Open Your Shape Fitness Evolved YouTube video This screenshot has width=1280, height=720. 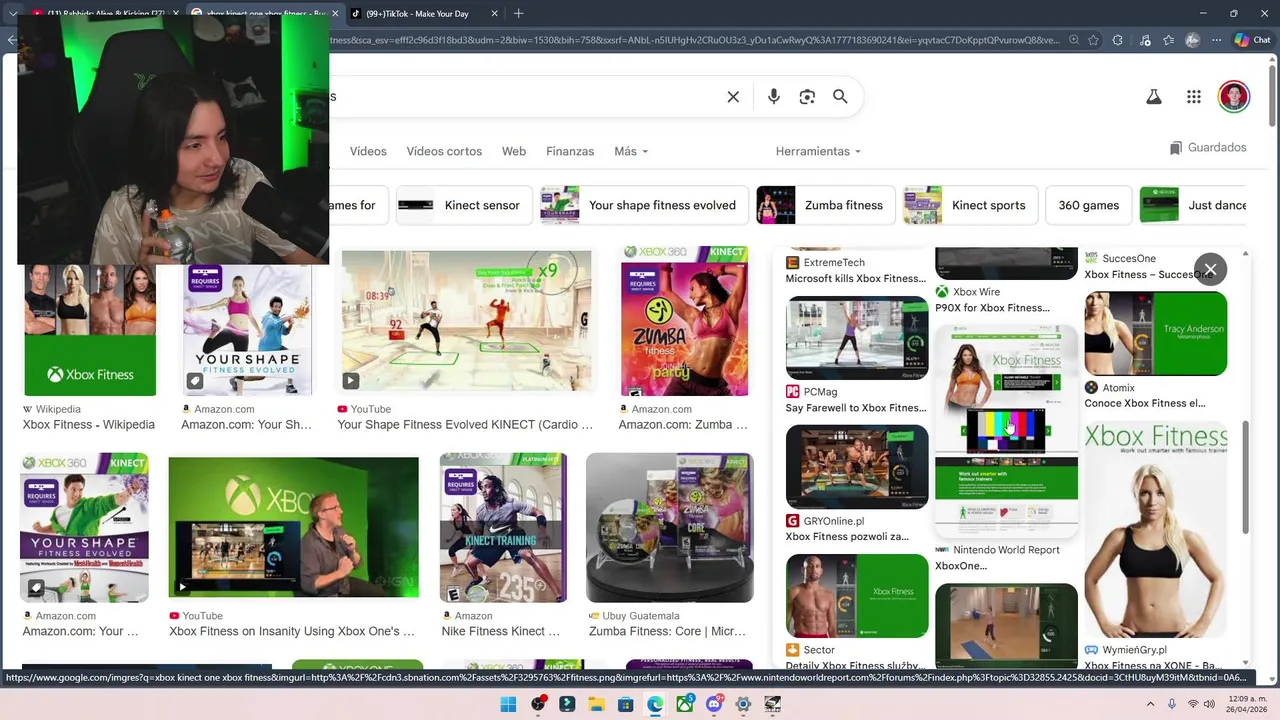tap(467, 322)
